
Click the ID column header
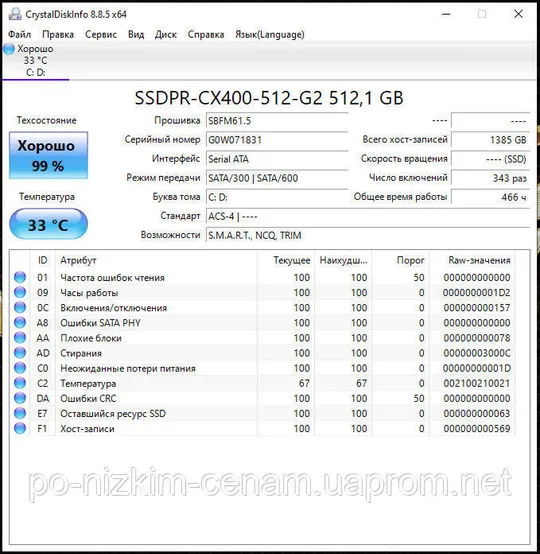pos(42,260)
